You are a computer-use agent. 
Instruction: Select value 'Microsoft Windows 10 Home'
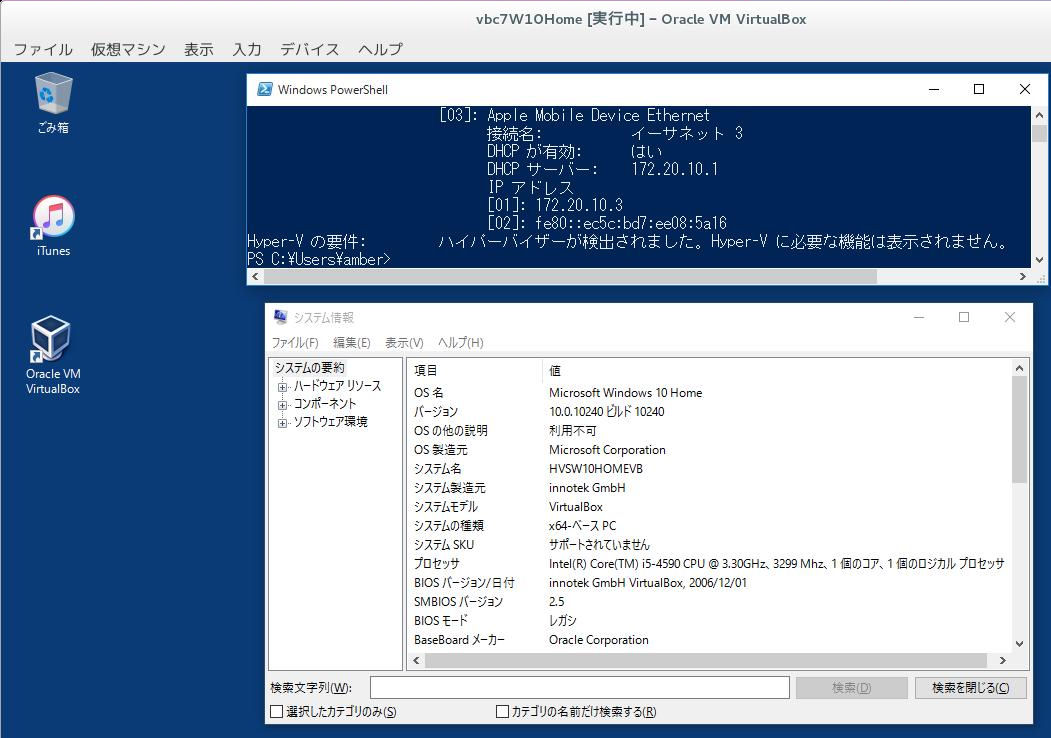click(x=625, y=393)
